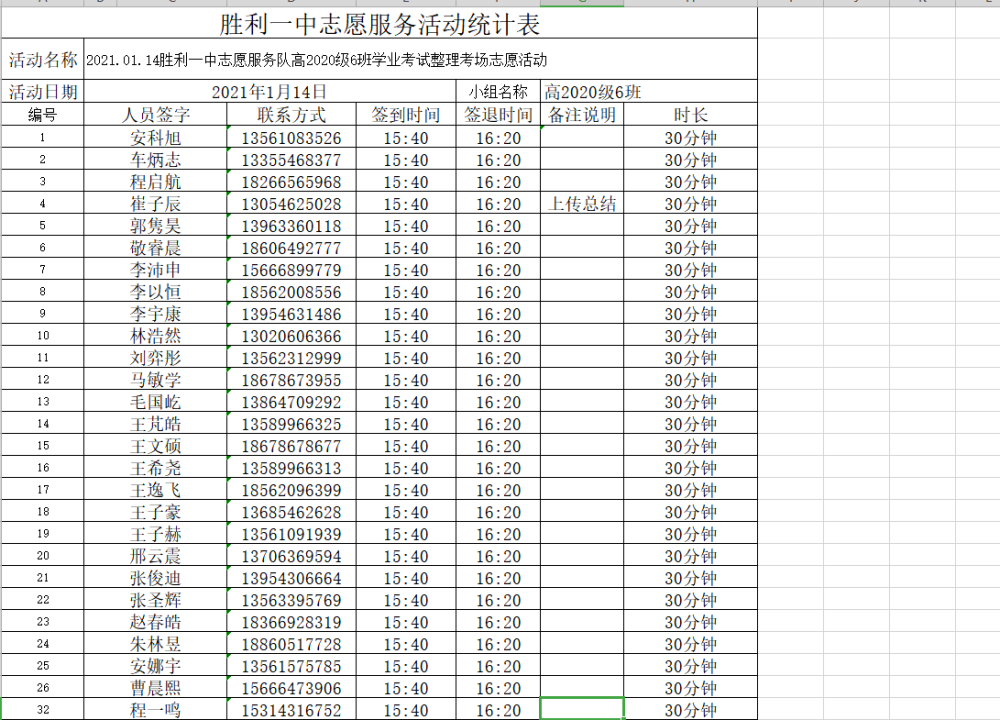Select the name cell 王文硕
1000x720 pixels.
point(156,445)
